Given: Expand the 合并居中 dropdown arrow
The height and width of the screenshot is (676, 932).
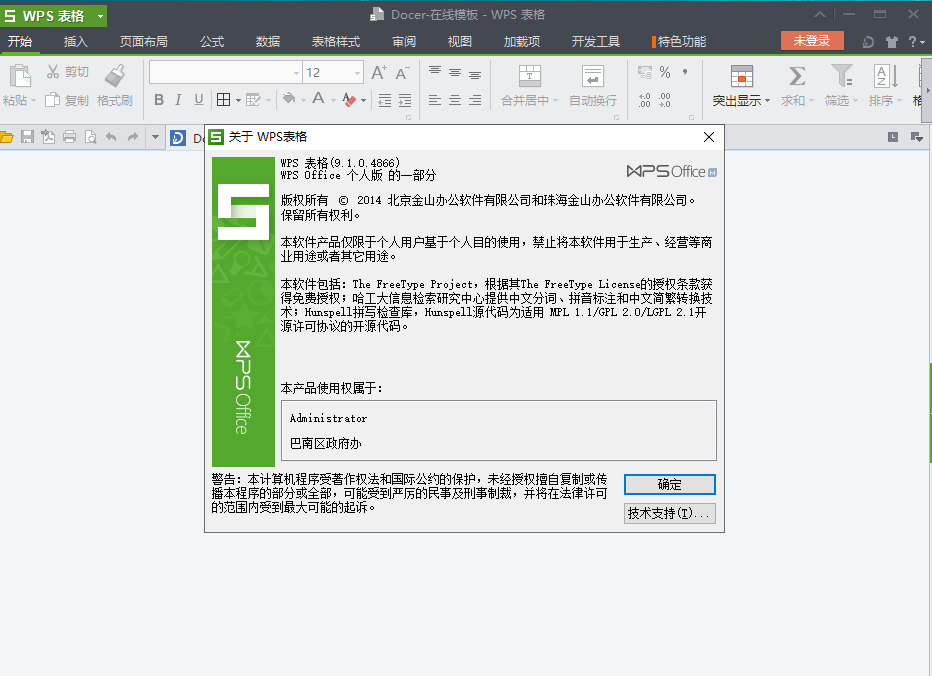Looking at the screenshot, I should (556, 100).
